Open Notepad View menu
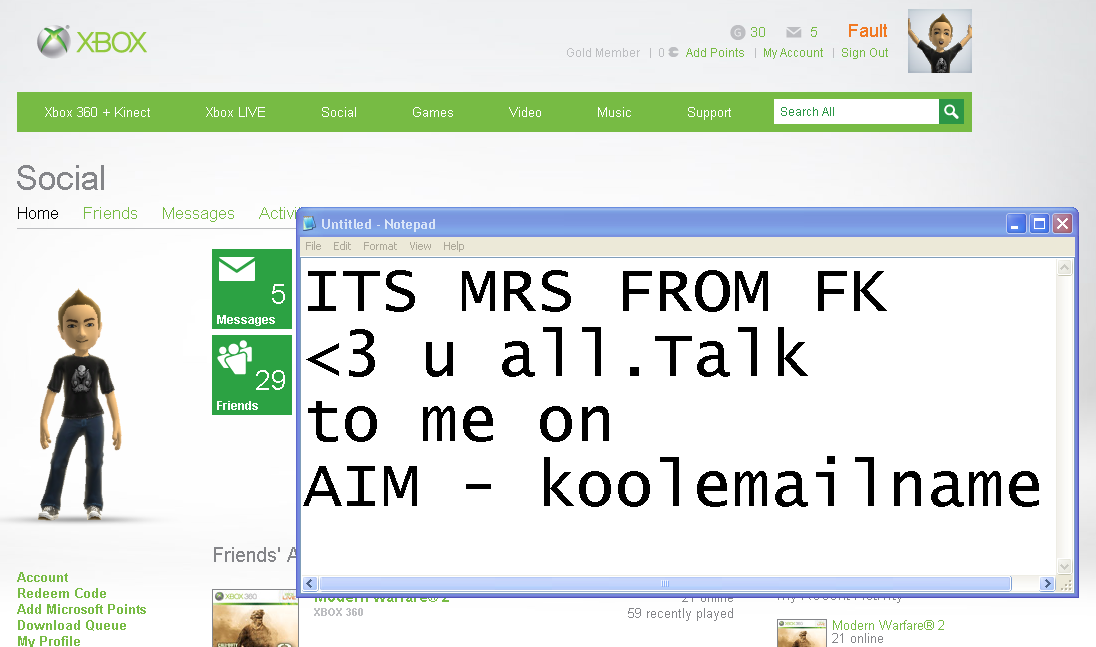 click(420, 246)
